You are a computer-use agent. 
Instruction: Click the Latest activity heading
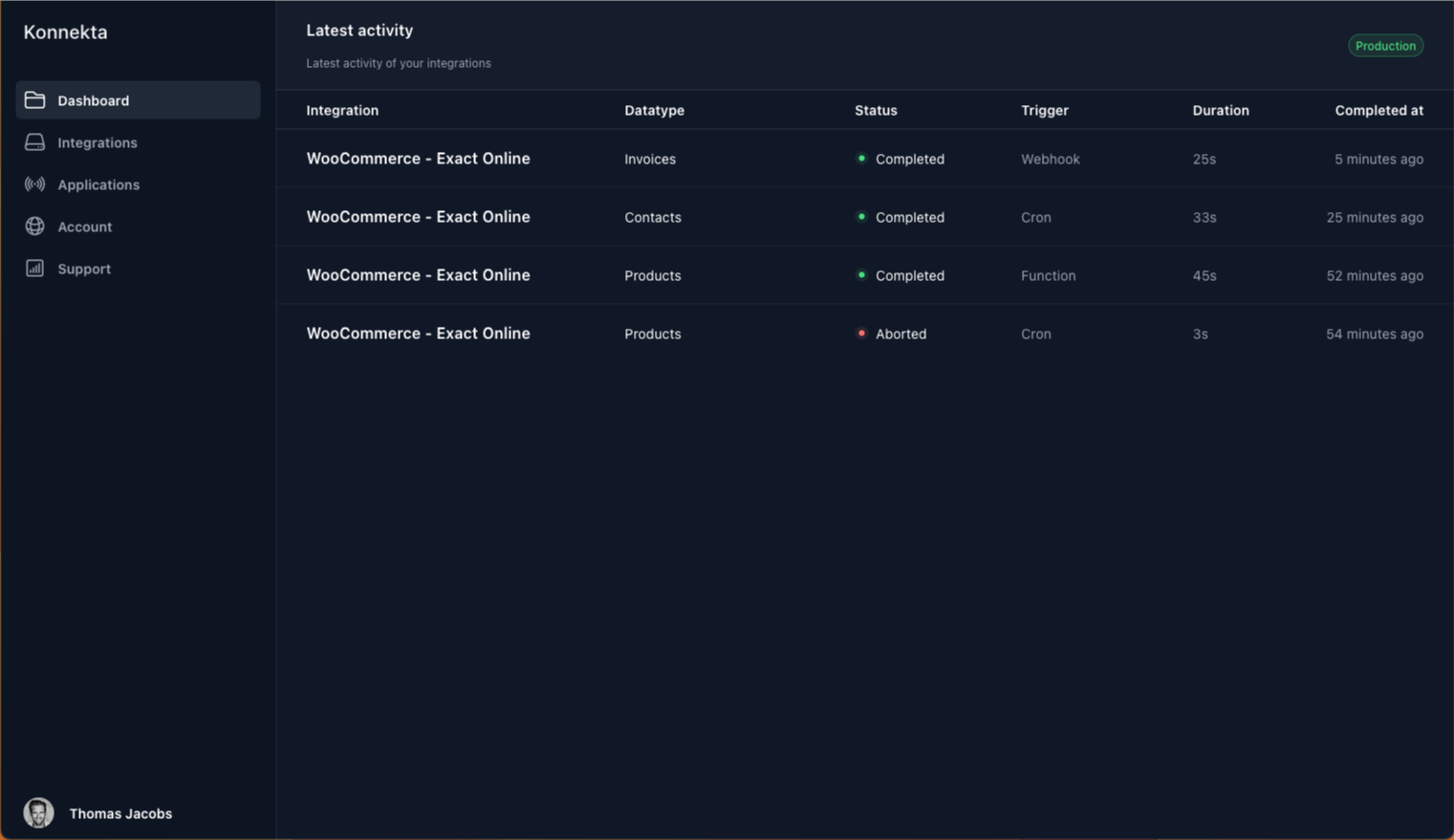click(x=359, y=31)
